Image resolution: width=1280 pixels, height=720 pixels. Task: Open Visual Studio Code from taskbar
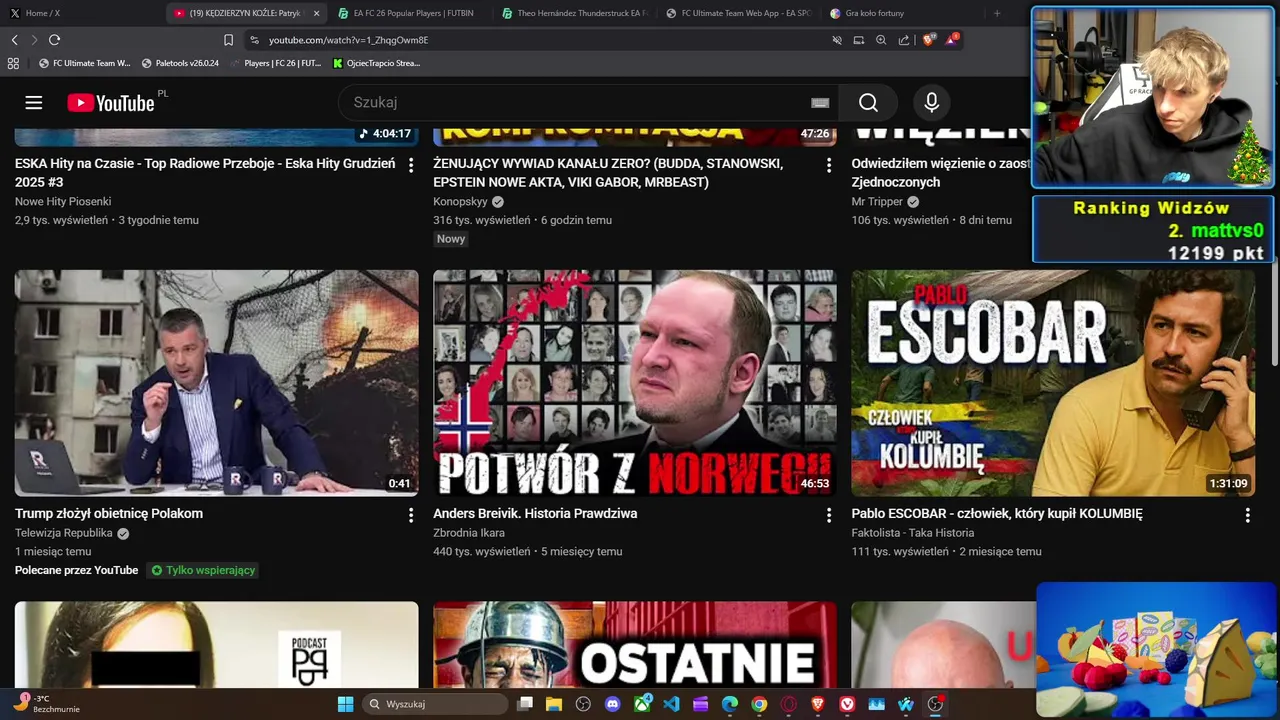coord(671,704)
